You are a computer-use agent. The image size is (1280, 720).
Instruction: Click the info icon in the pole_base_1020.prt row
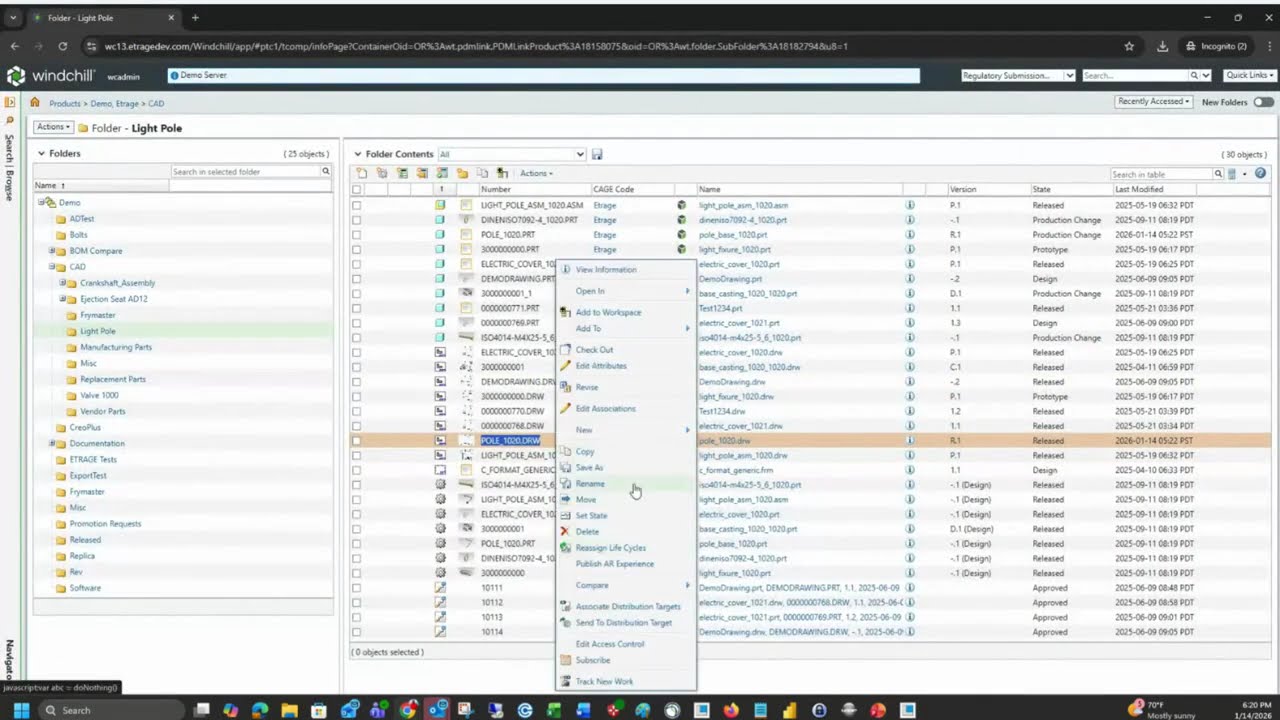click(910, 235)
